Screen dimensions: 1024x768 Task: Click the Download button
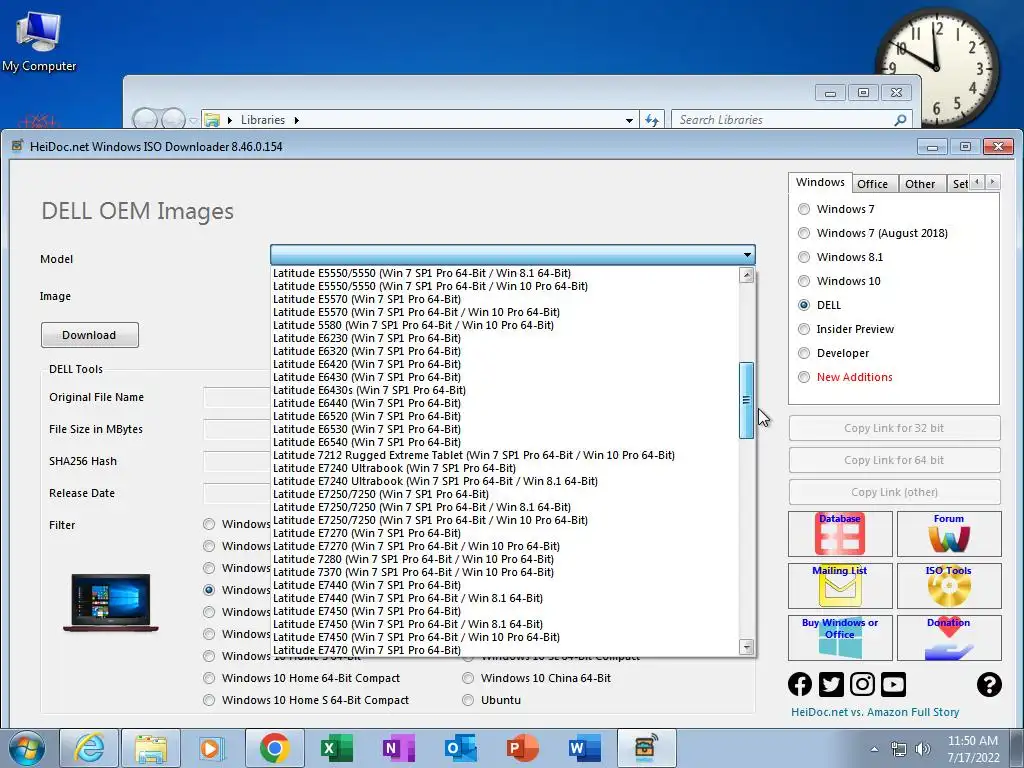[x=89, y=335]
